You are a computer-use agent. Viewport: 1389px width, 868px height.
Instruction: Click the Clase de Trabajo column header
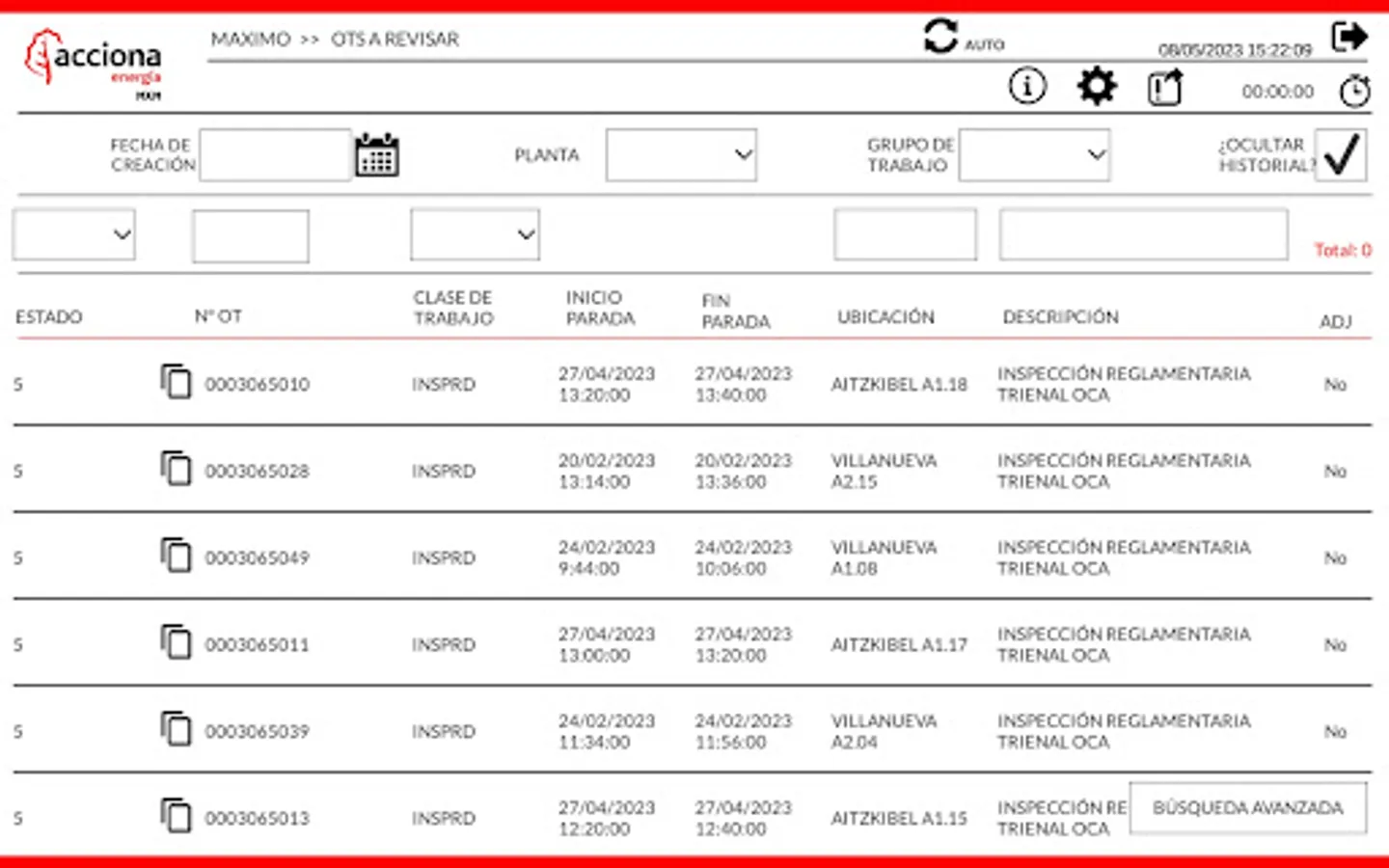(x=453, y=308)
